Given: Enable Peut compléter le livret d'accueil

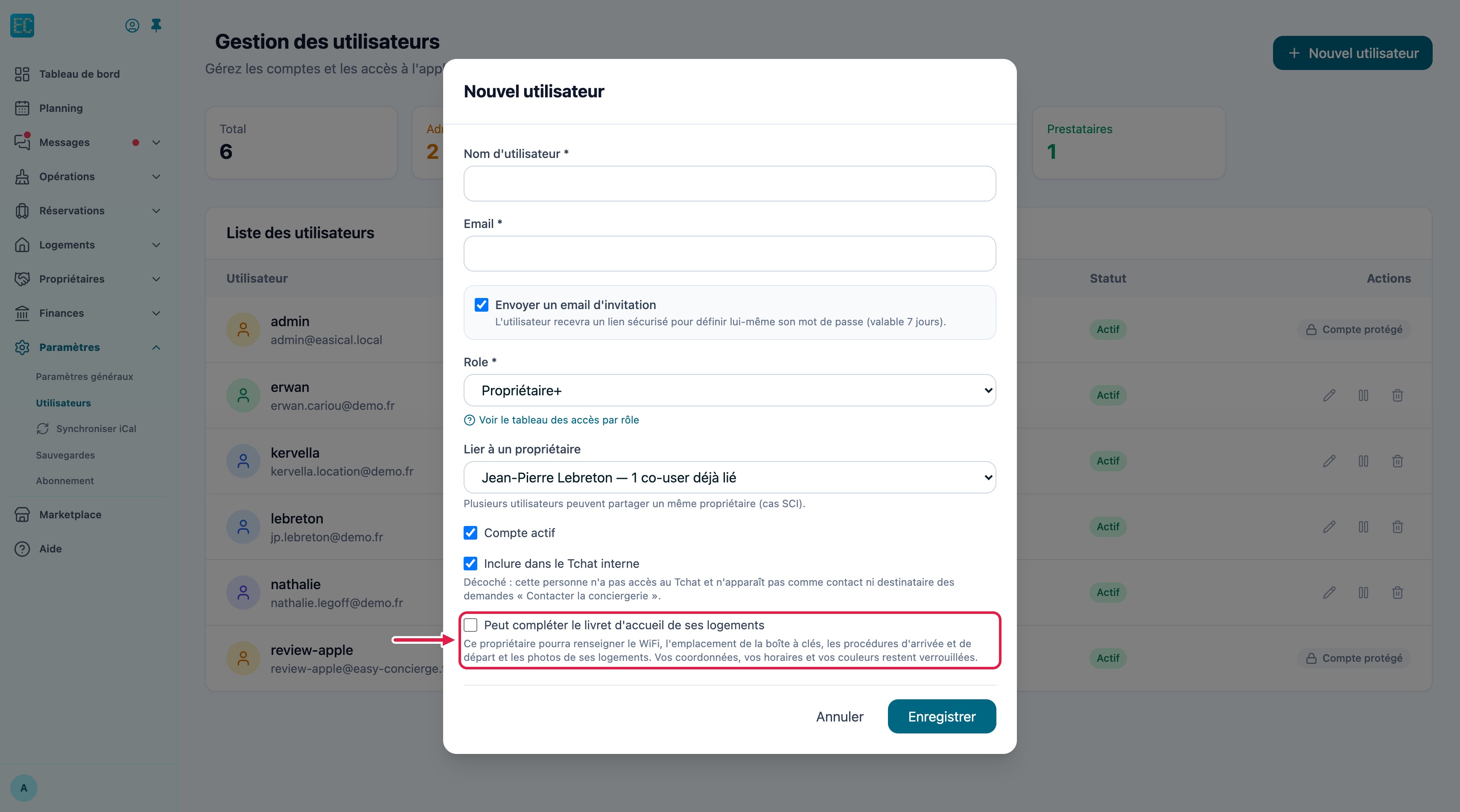Looking at the screenshot, I should pyautogui.click(x=470, y=625).
